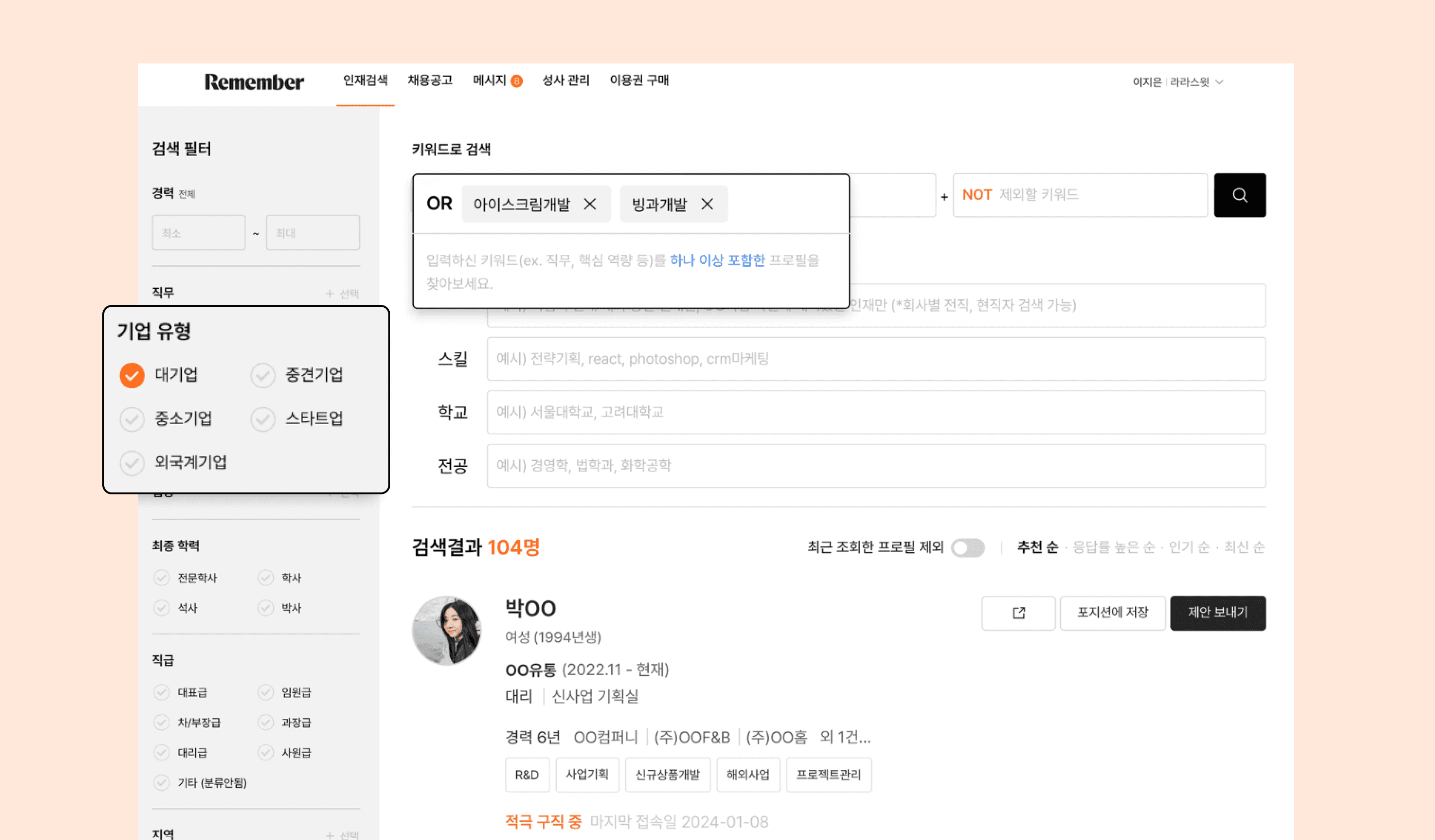The width and height of the screenshot is (1435, 840).
Task: Click the 사업기획 skill tag
Action: pyautogui.click(x=587, y=775)
